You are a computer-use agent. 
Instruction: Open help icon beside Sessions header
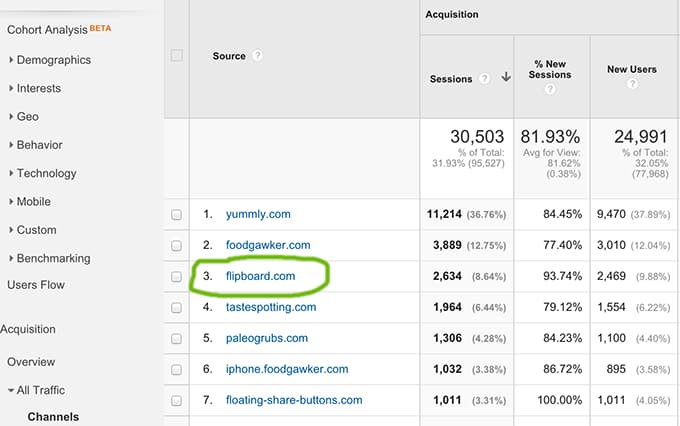point(484,79)
